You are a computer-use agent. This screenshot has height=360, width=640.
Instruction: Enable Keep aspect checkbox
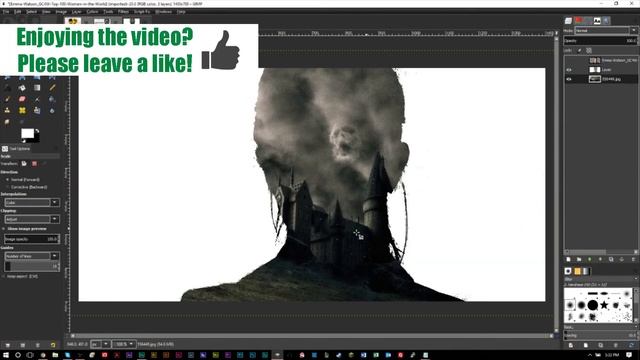pos(4,276)
